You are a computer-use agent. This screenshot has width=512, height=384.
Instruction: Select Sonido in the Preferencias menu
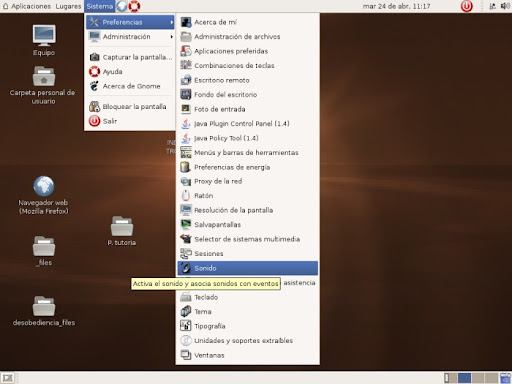coord(248,268)
